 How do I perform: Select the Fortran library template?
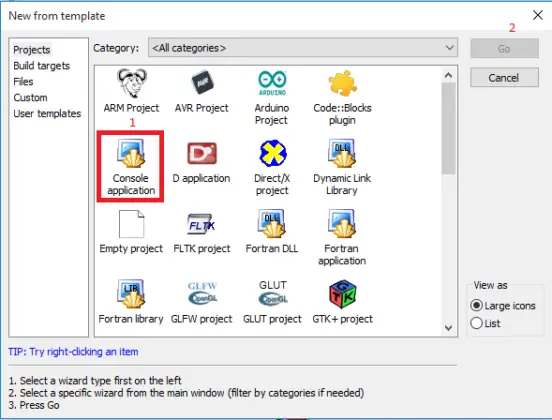pyautogui.click(x=131, y=302)
